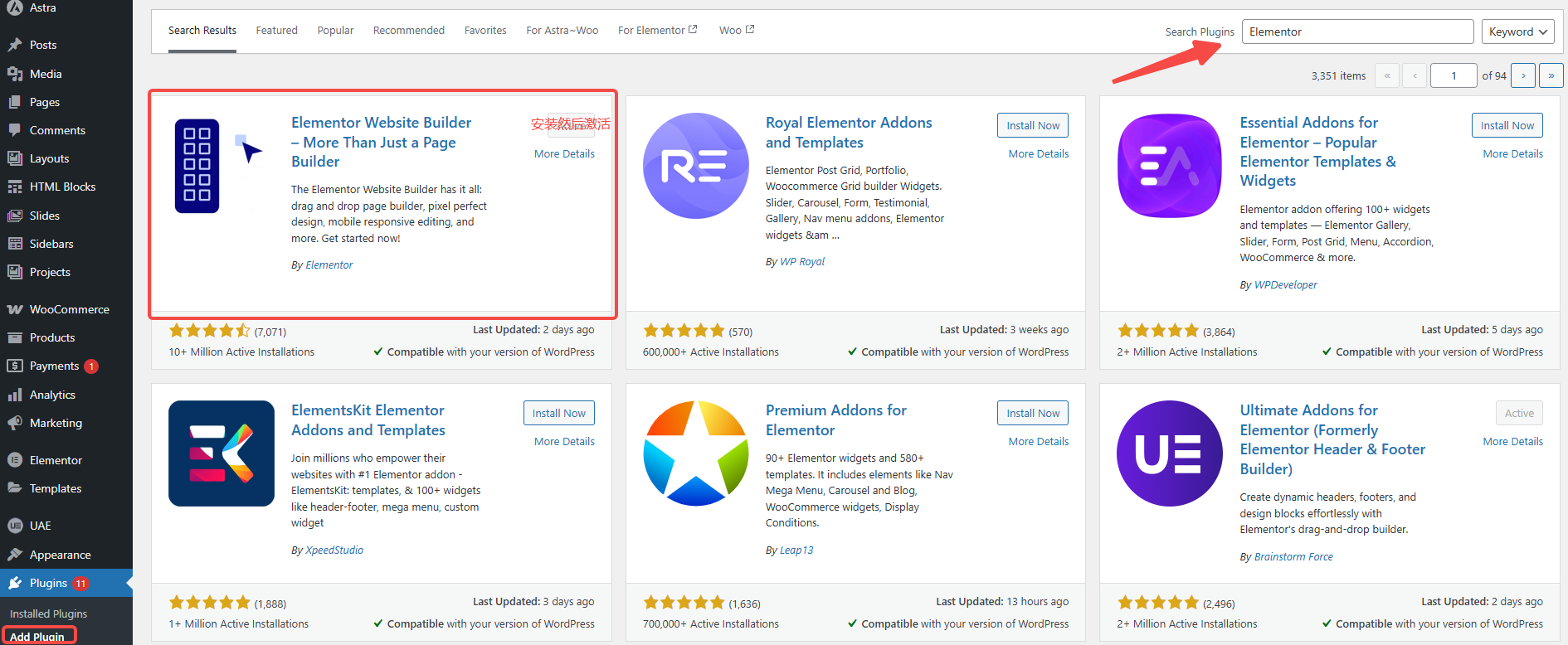Click the Slides icon in sidebar
Viewport: 1568px width, 645px height.
[x=15, y=216]
